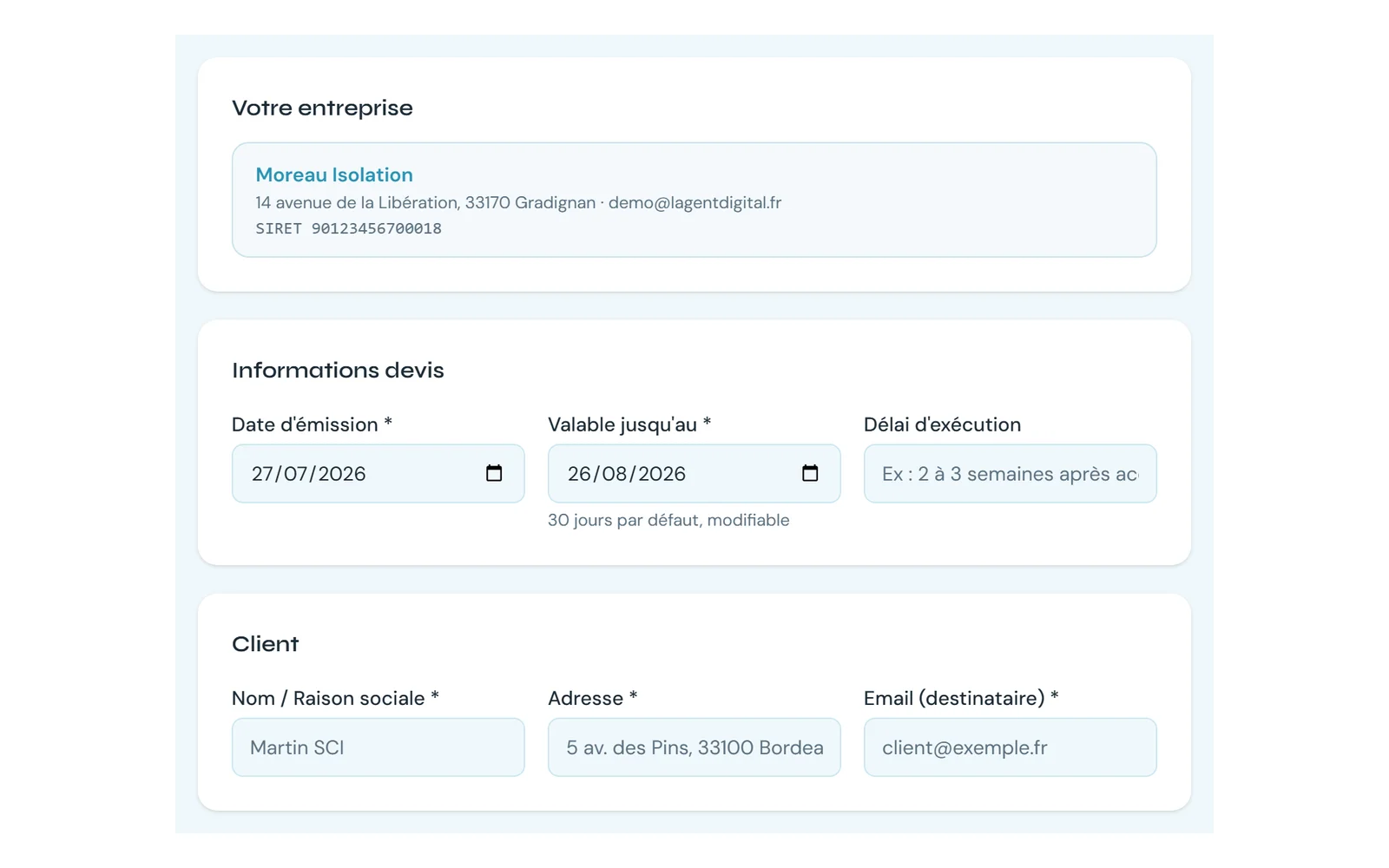Open calendar picker for Valable jusqu'au
The height and width of the screenshot is (868, 1389).
[810, 473]
